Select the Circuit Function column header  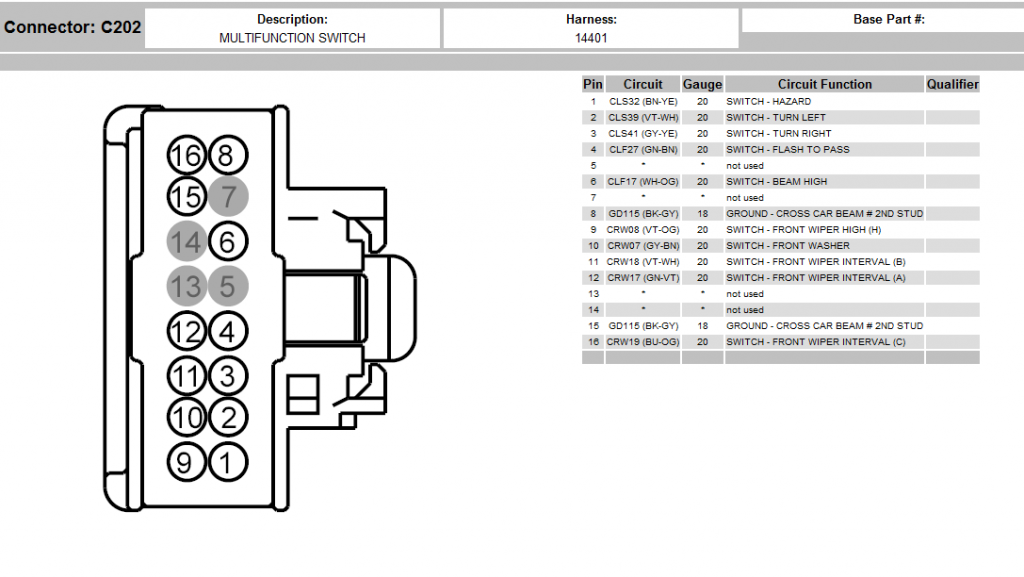pyautogui.click(x=825, y=85)
